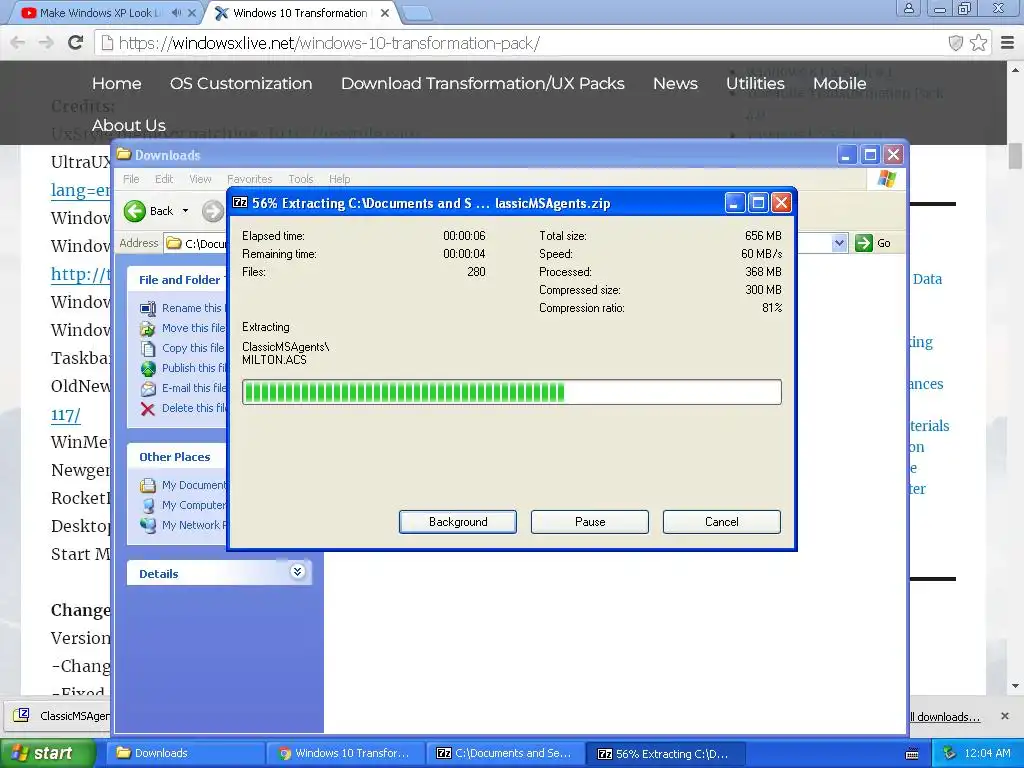Click the Windows flag logo in Downloads window
Viewport: 1024px width, 768px height.
click(x=887, y=178)
